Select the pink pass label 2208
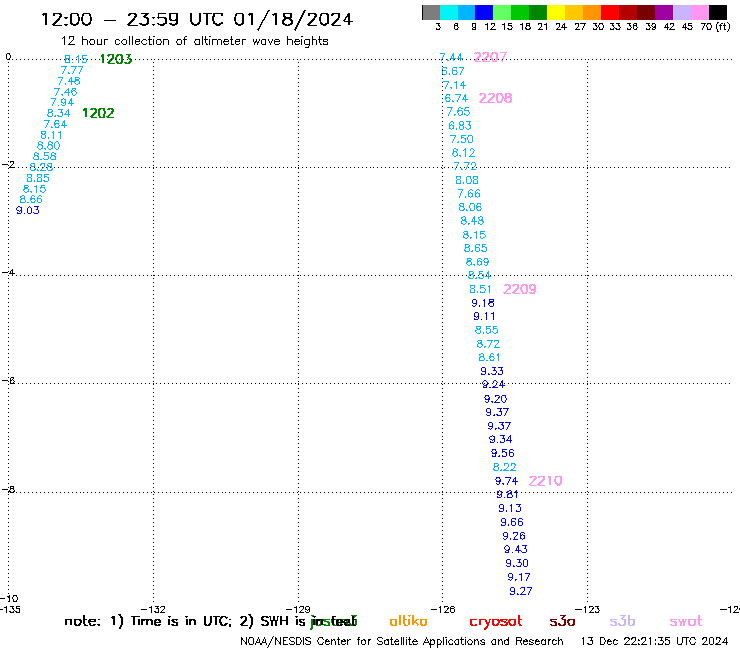The height and width of the screenshot is (650, 740). [496, 98]
